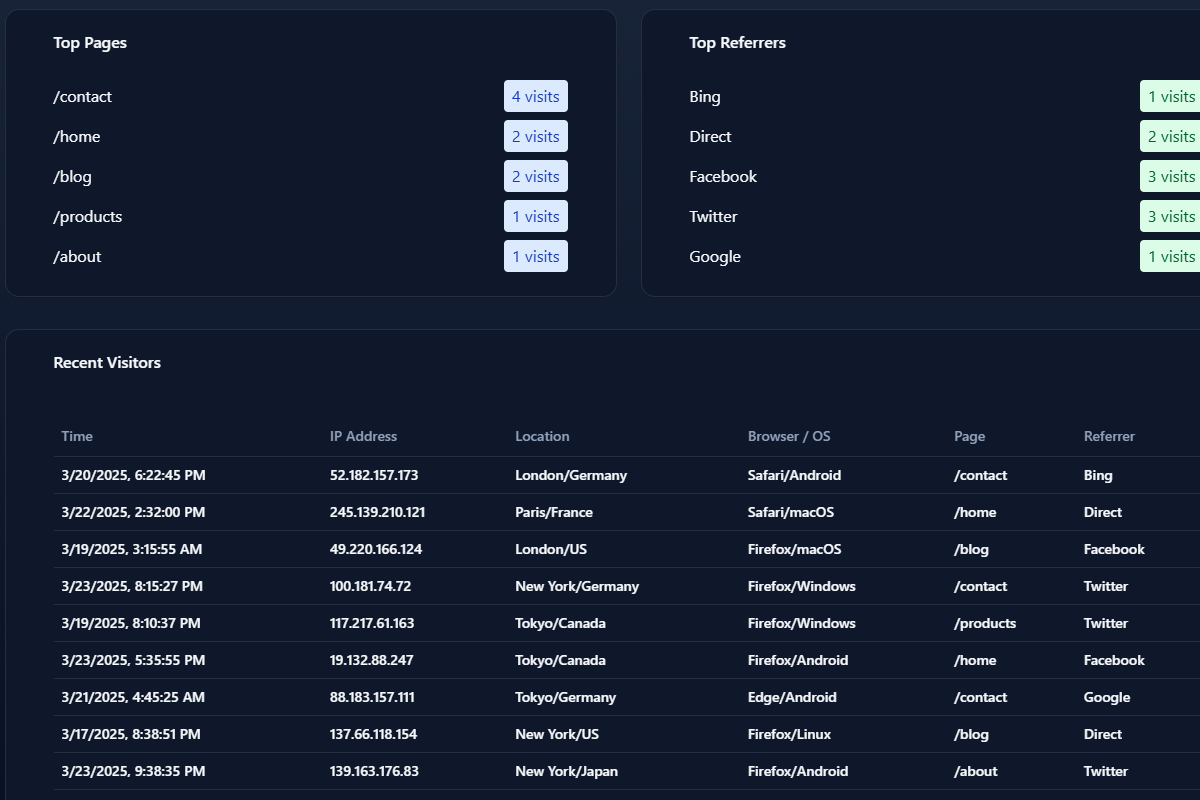Select IP address 100.181.74.72
1200x800 pixels.
[370, 586]
